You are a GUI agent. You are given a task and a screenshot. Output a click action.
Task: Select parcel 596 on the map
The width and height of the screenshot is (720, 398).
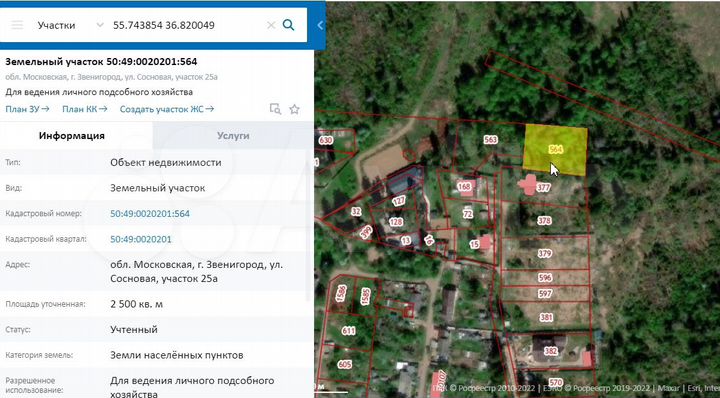(545, 278)
